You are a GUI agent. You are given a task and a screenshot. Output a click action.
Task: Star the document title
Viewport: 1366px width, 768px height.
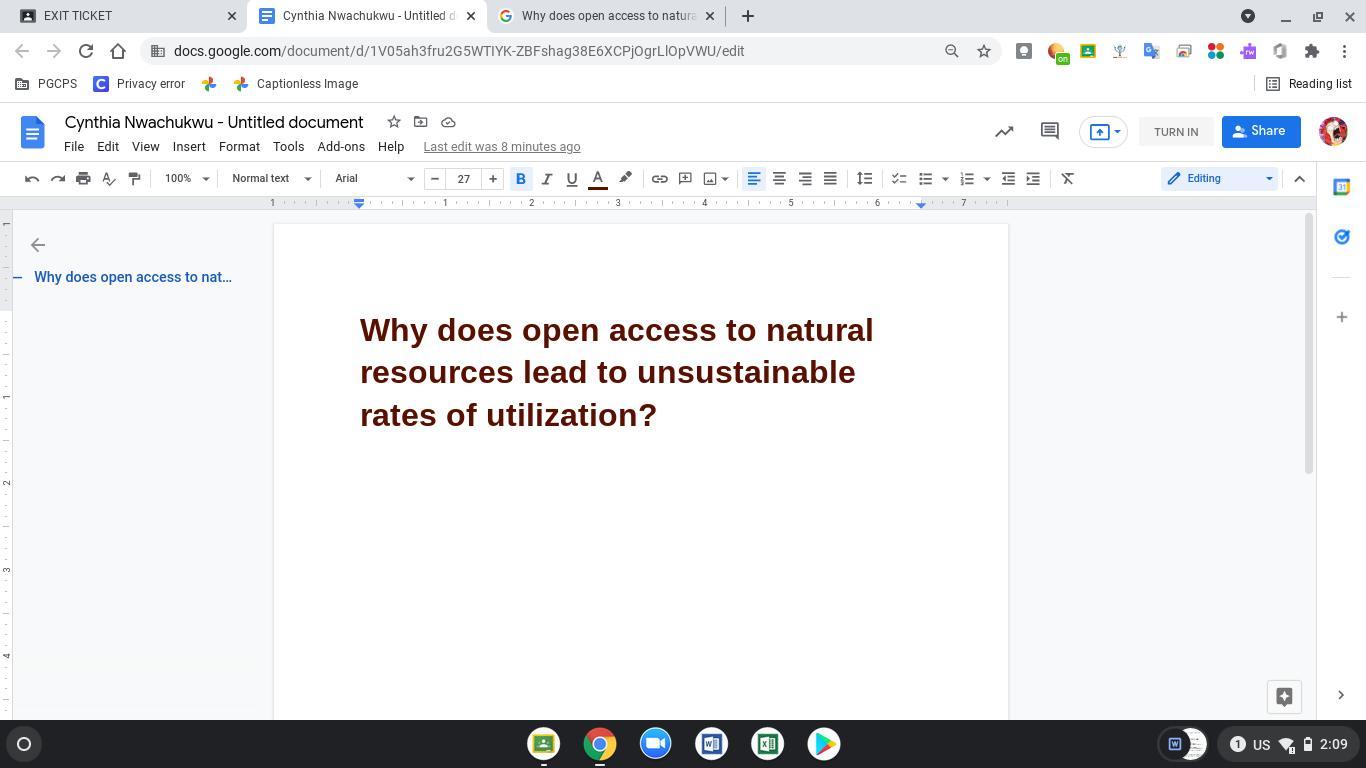pyautogui.click(x=394, y=122)
